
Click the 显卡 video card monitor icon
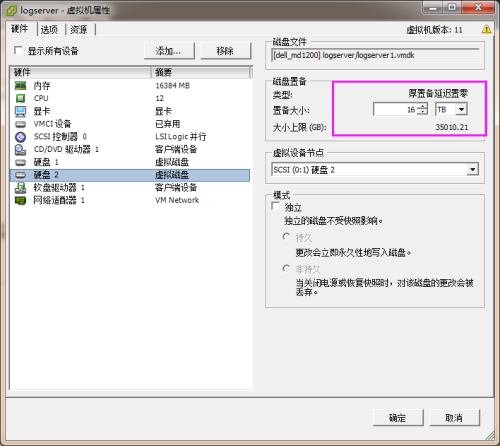(20, 111)
